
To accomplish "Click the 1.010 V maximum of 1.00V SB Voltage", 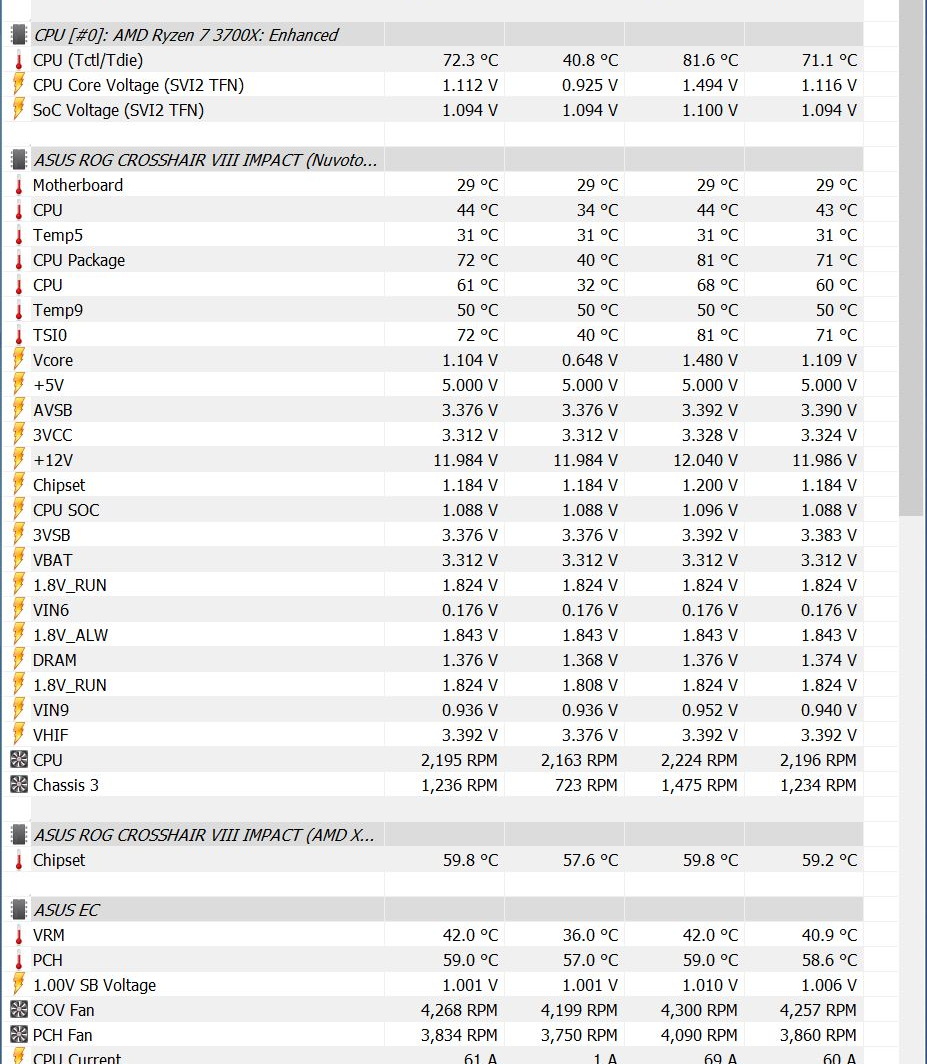I will (x=709, y=985).
